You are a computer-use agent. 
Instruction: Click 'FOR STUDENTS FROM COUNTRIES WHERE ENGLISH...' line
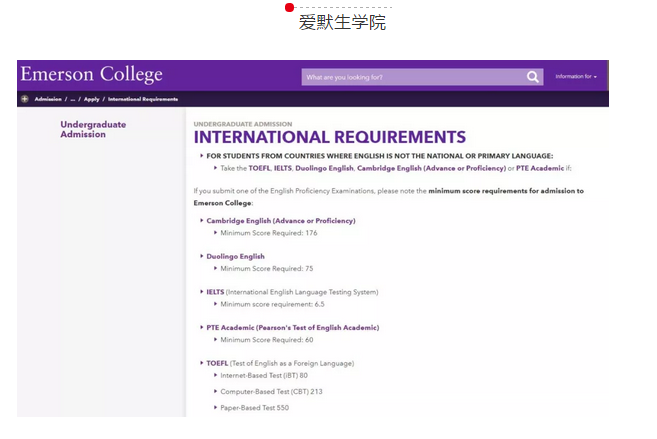pyautogui.click(x=380, y=156)
